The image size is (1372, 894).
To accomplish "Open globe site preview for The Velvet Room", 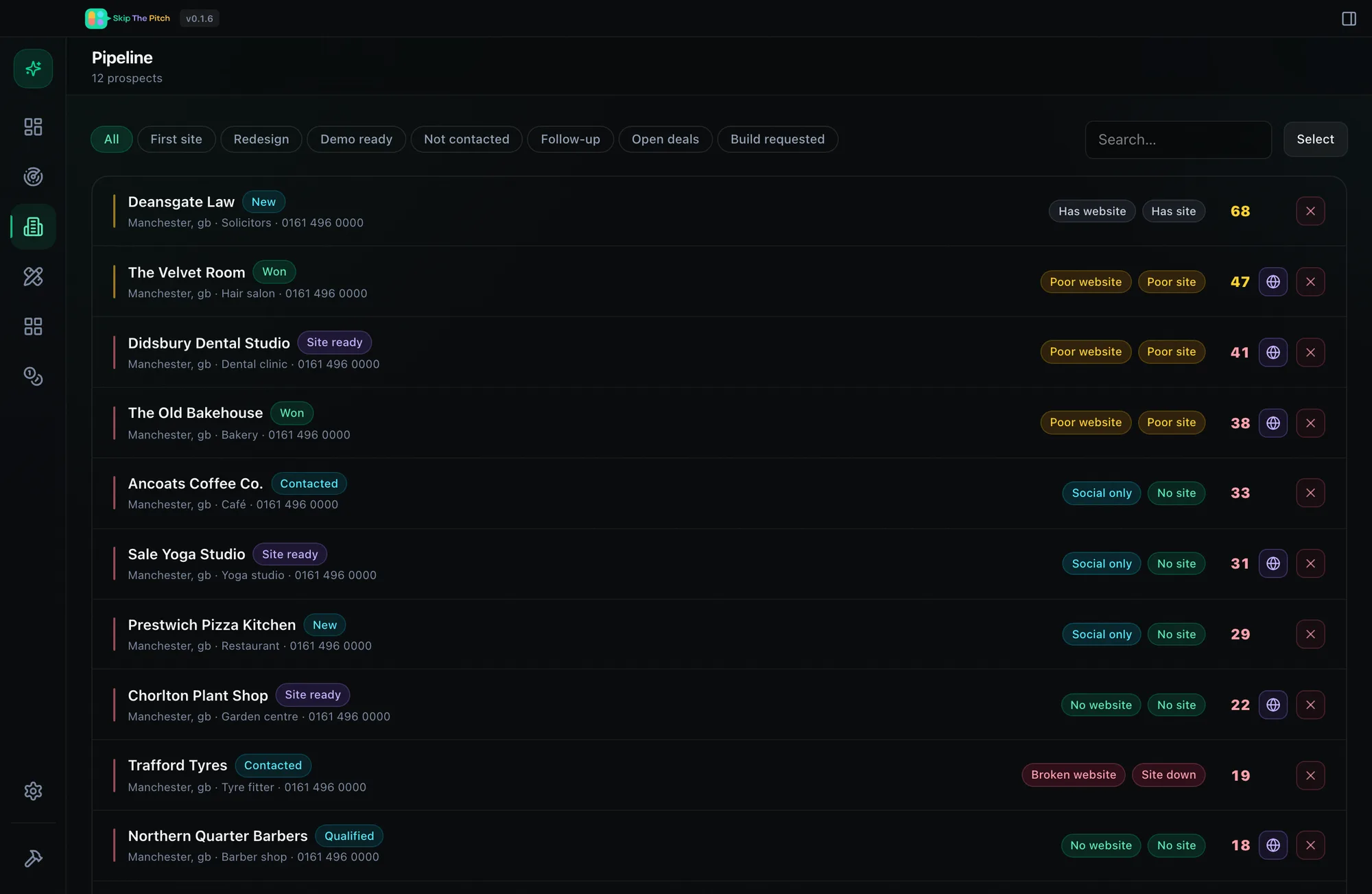I will click(x=1273, y=282).
